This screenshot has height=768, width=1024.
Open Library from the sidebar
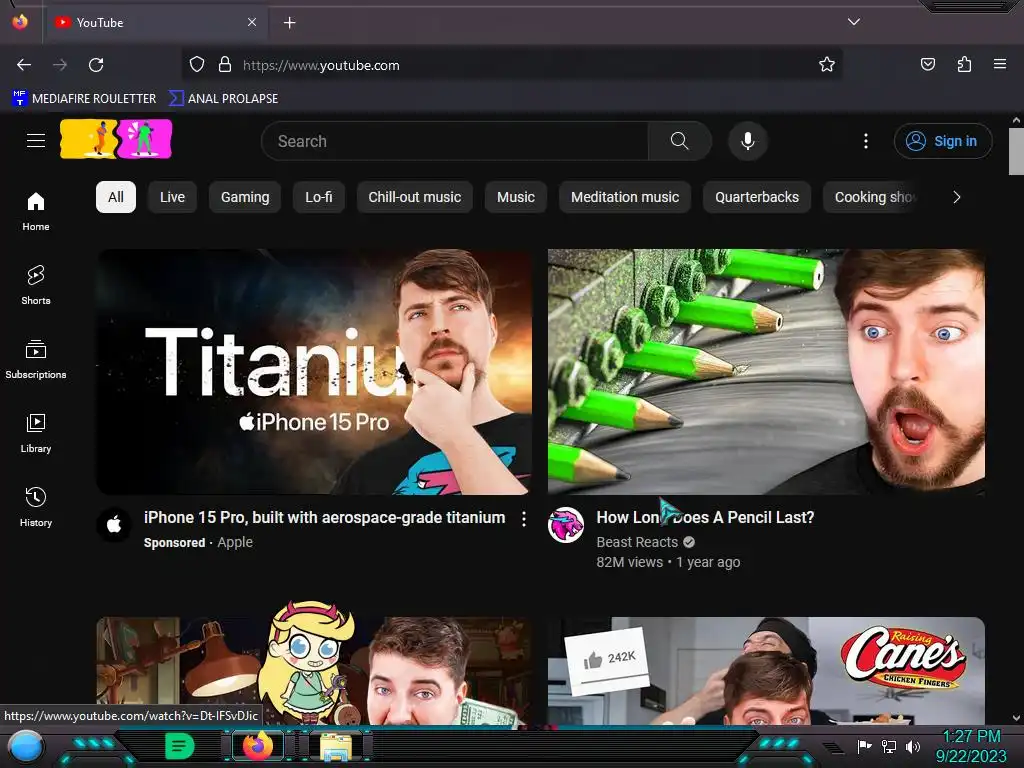point(36,433)
